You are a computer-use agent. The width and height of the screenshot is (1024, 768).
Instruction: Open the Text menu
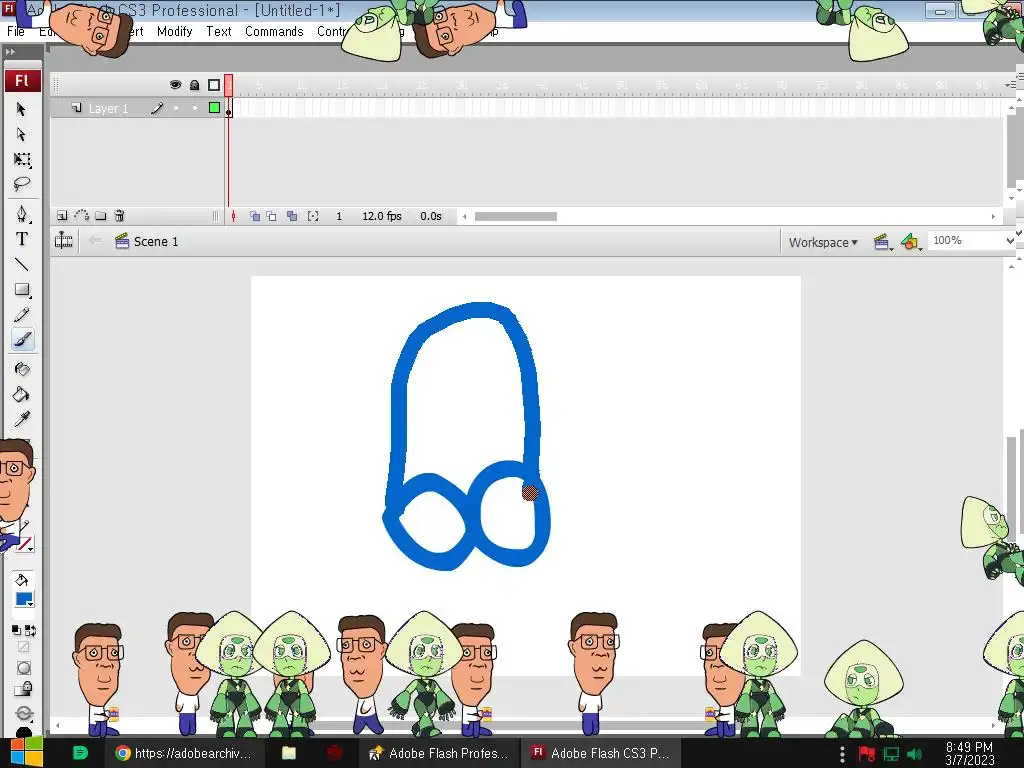coord(219,31)
